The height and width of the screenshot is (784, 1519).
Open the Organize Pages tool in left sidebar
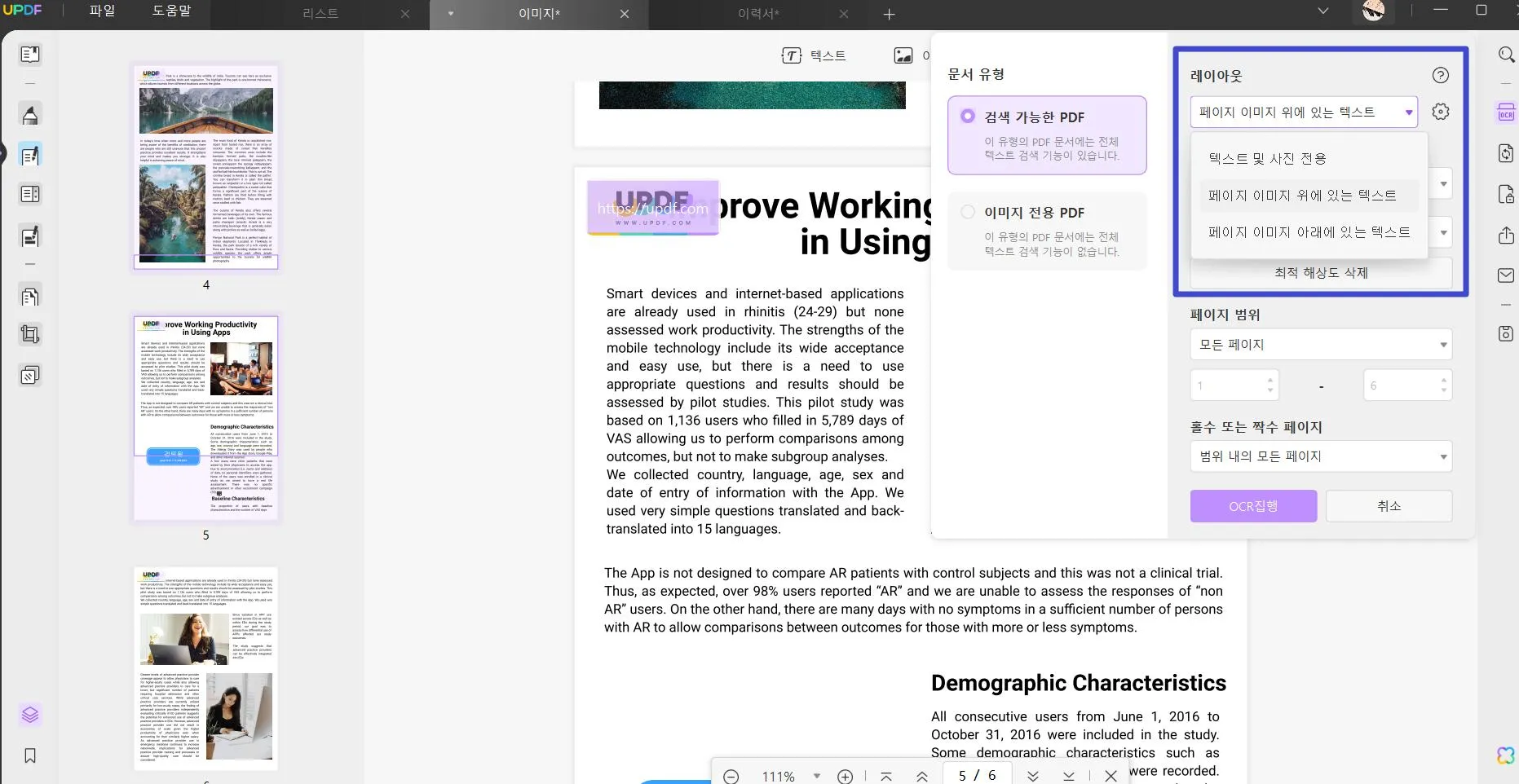pyautogui.click(x=30, y=194)
